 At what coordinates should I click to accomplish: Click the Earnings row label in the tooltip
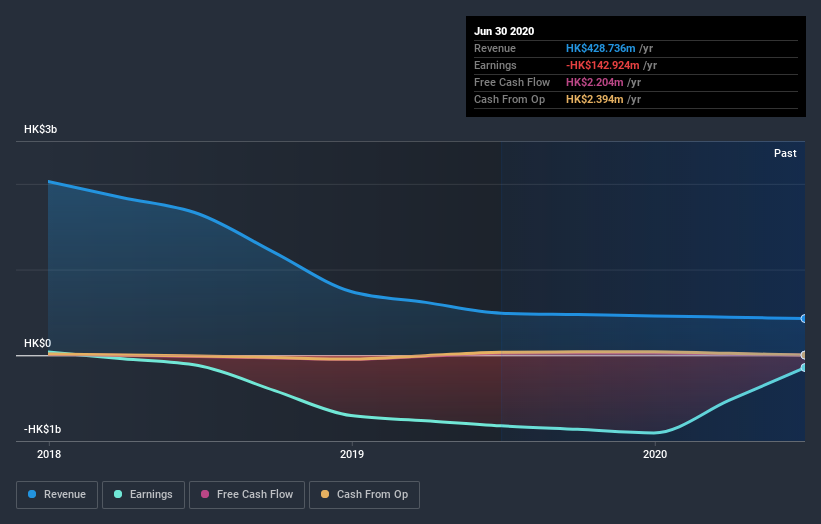pos(495,65)
